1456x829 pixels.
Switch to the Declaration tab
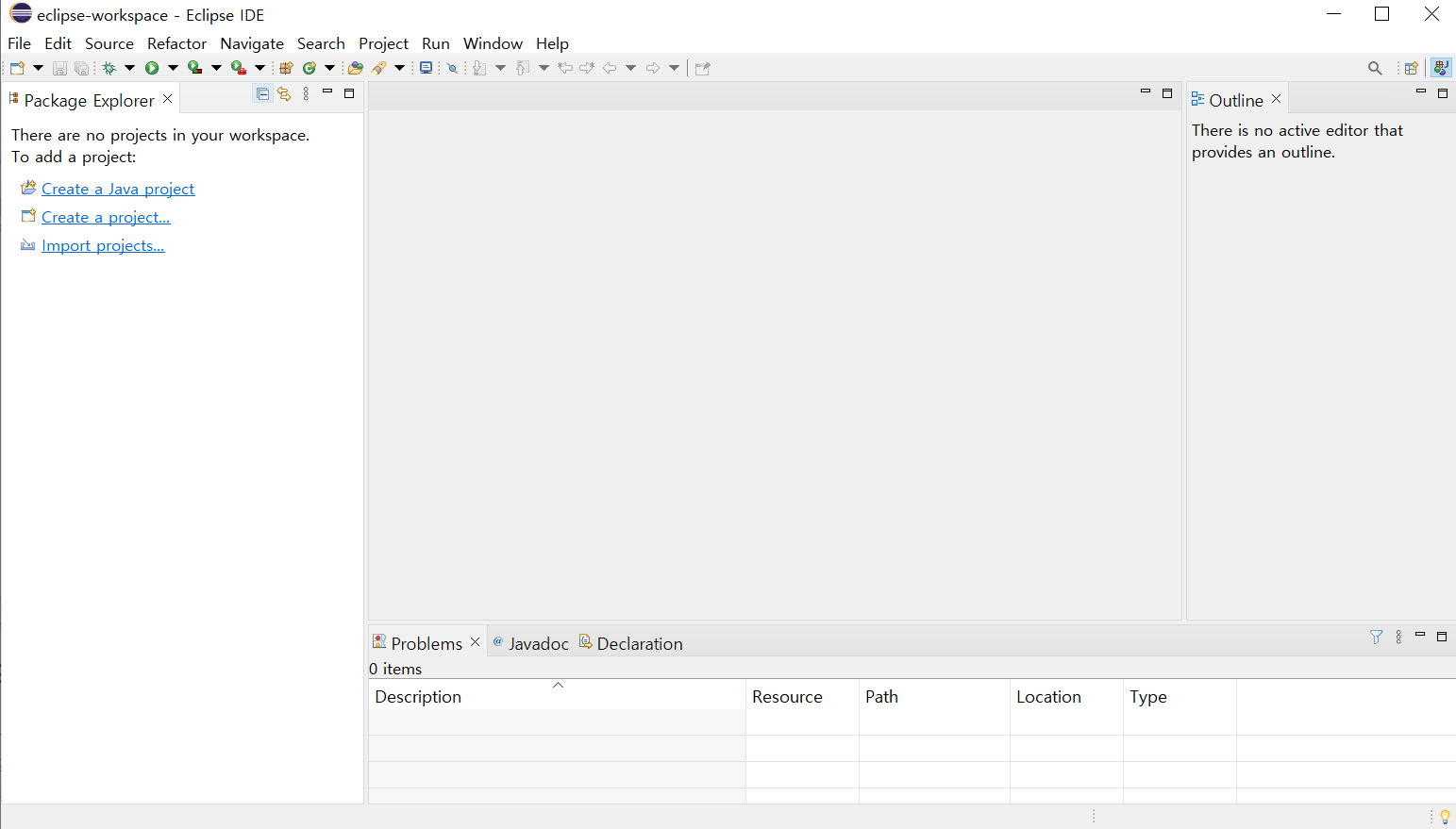630,643
